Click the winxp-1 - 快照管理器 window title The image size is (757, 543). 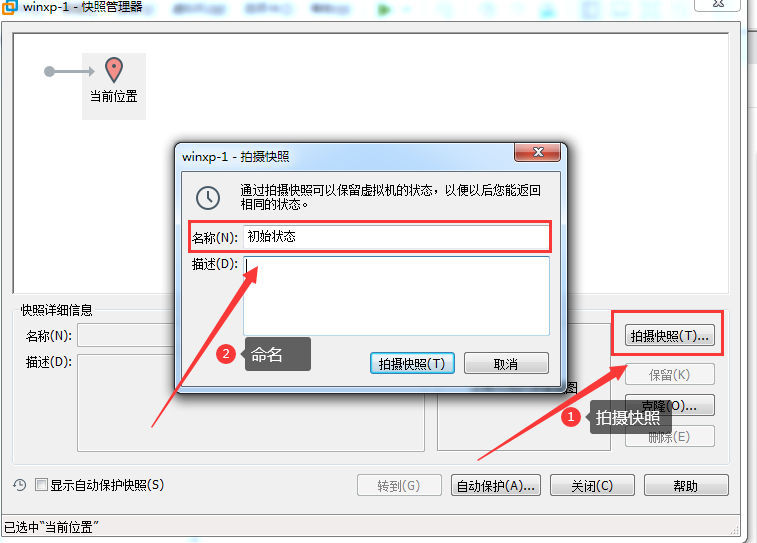tap(83, 7)
